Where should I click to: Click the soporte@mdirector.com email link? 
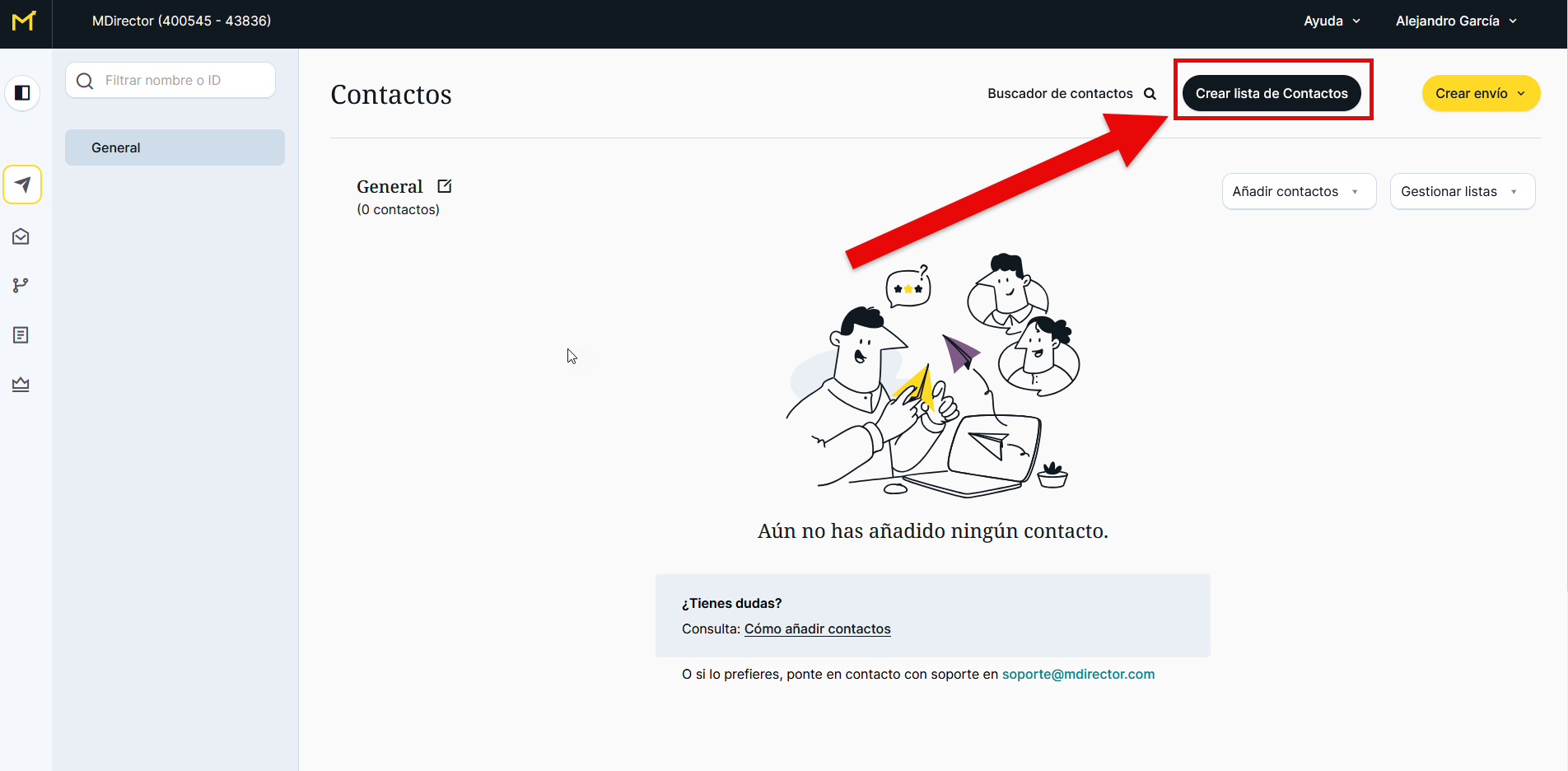(1077, 675)
